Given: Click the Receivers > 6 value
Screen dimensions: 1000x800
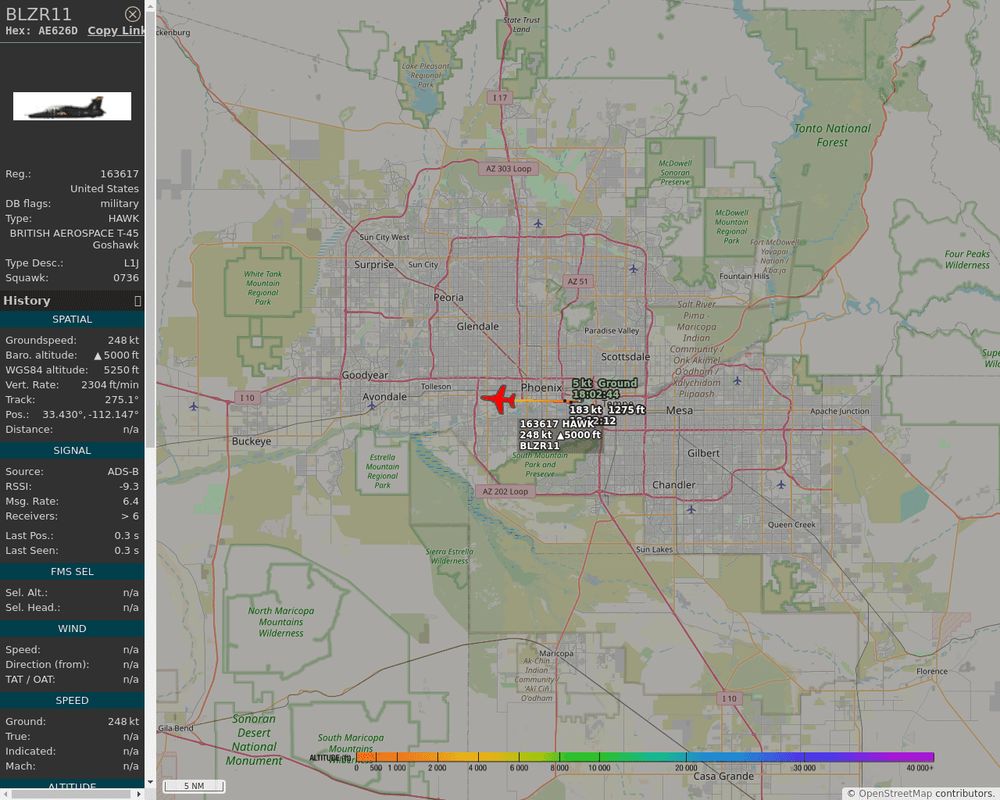Looking at the screenshot, I should [x=129, y=516].
